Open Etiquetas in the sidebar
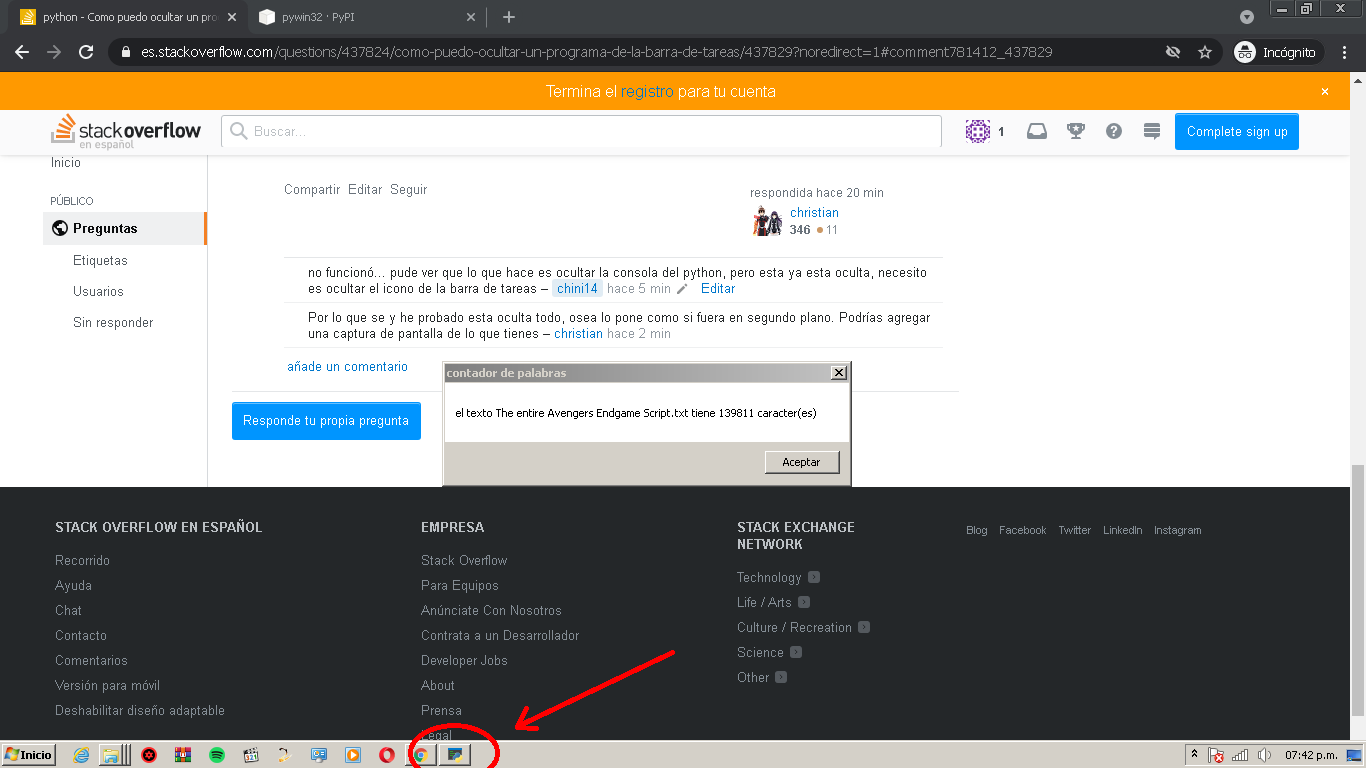This screenshot has height=768, width=1366. (x=100, y=260)
